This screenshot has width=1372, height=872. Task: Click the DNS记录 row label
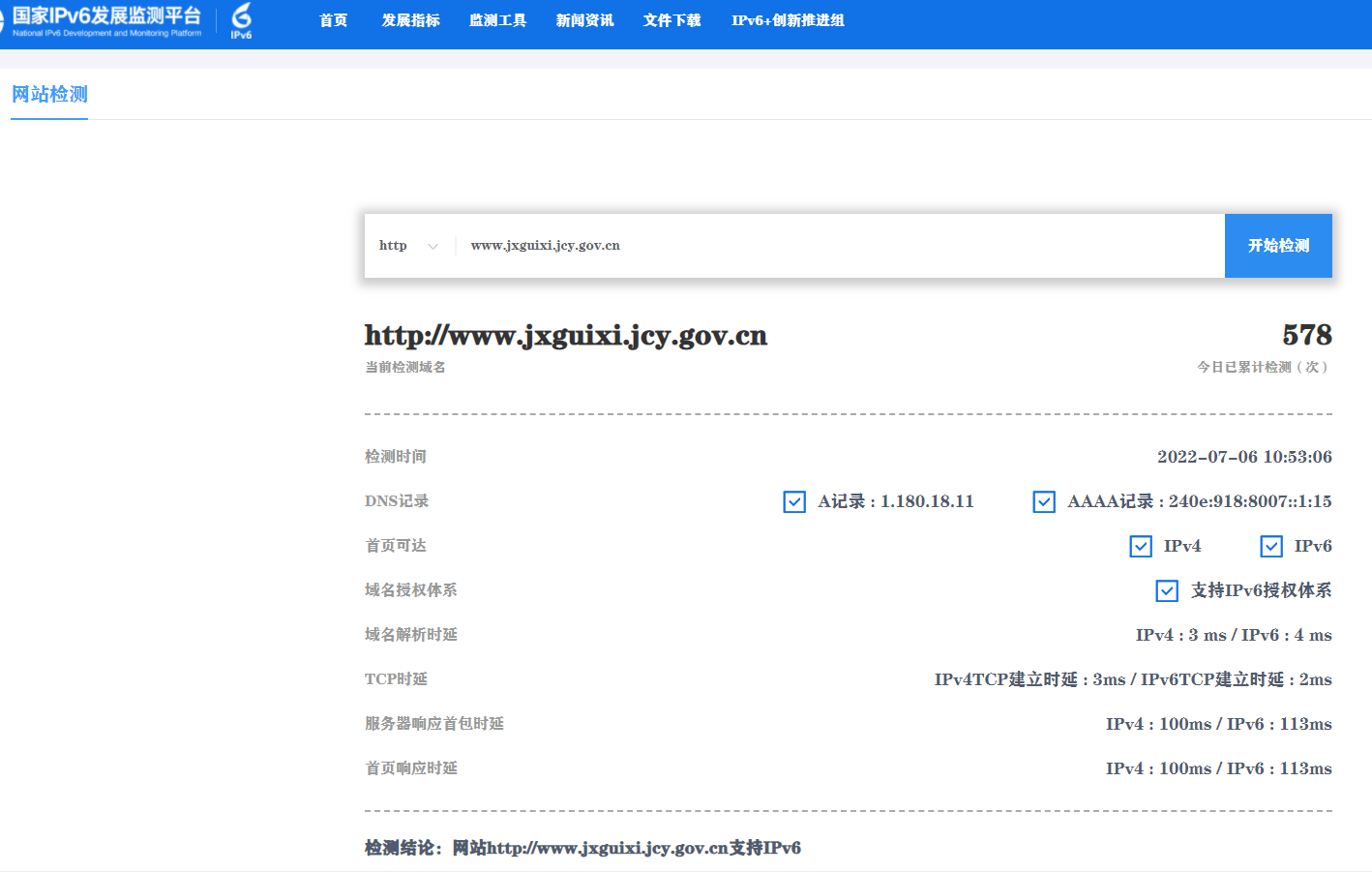coord(397,501)
